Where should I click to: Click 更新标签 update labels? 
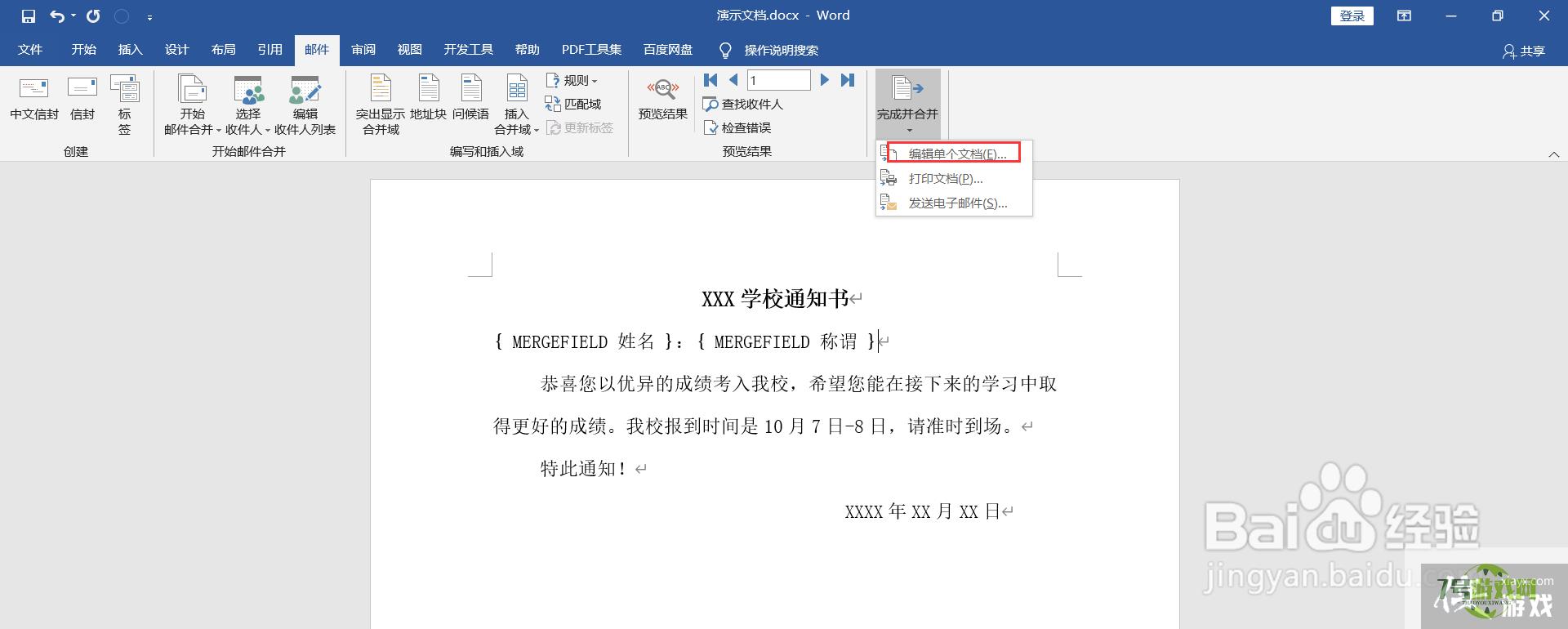click(x=580, y=127)
